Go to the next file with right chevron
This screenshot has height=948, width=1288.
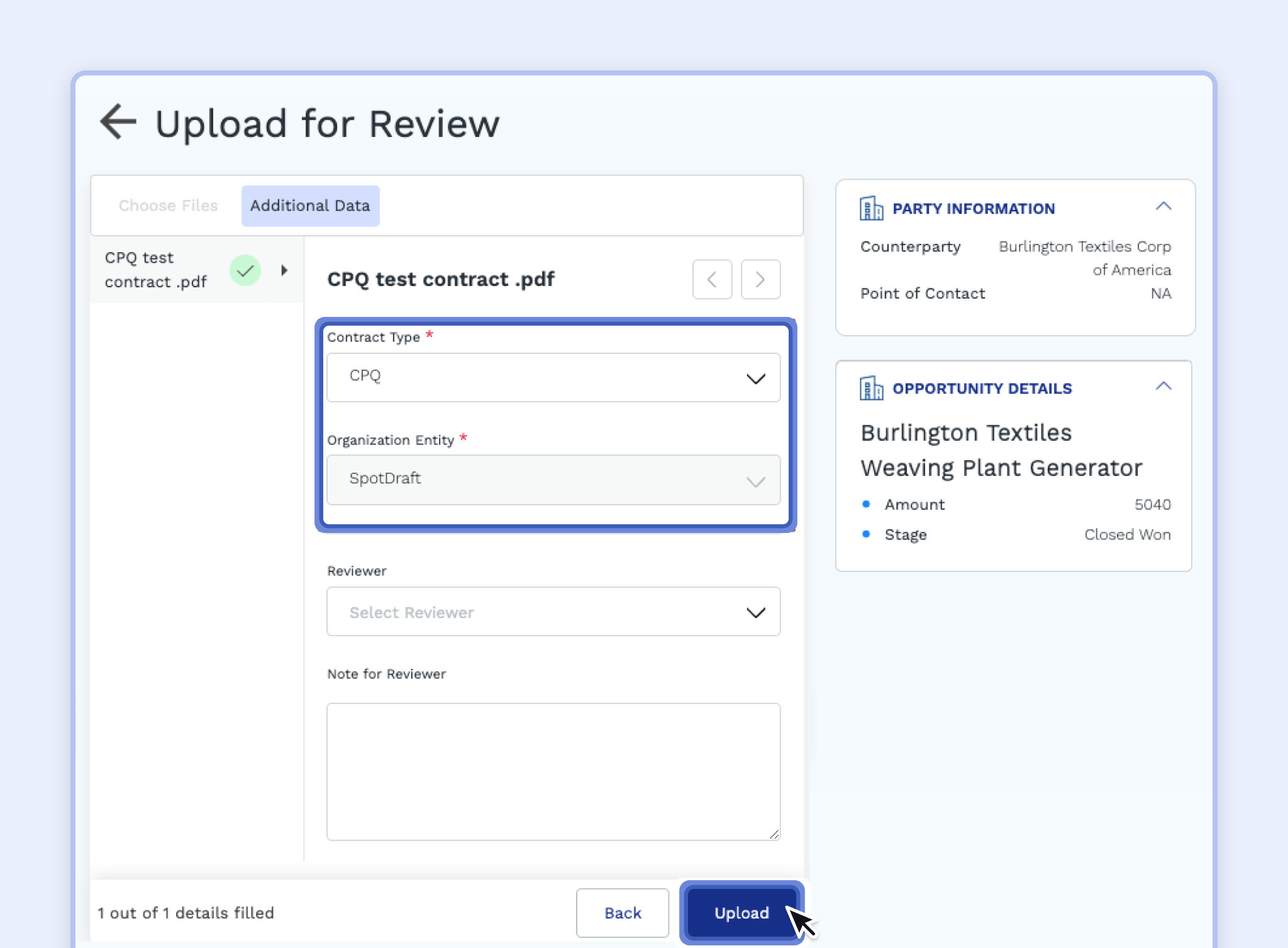760,279
